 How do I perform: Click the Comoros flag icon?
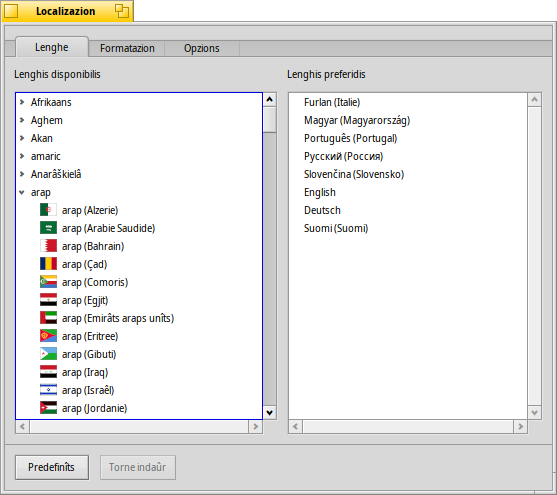click(48, 282)
